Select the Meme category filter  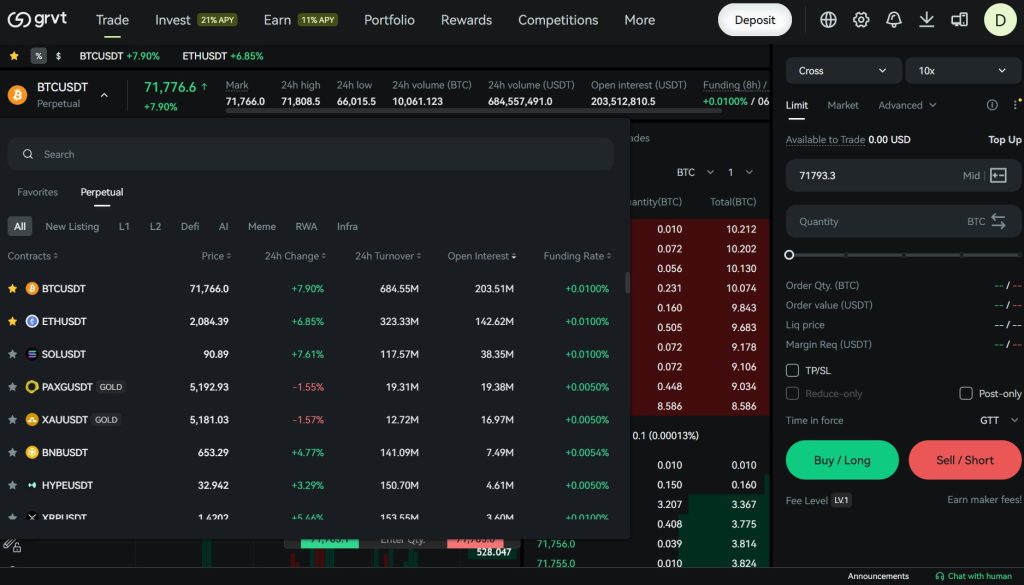[x=261, y=226]
